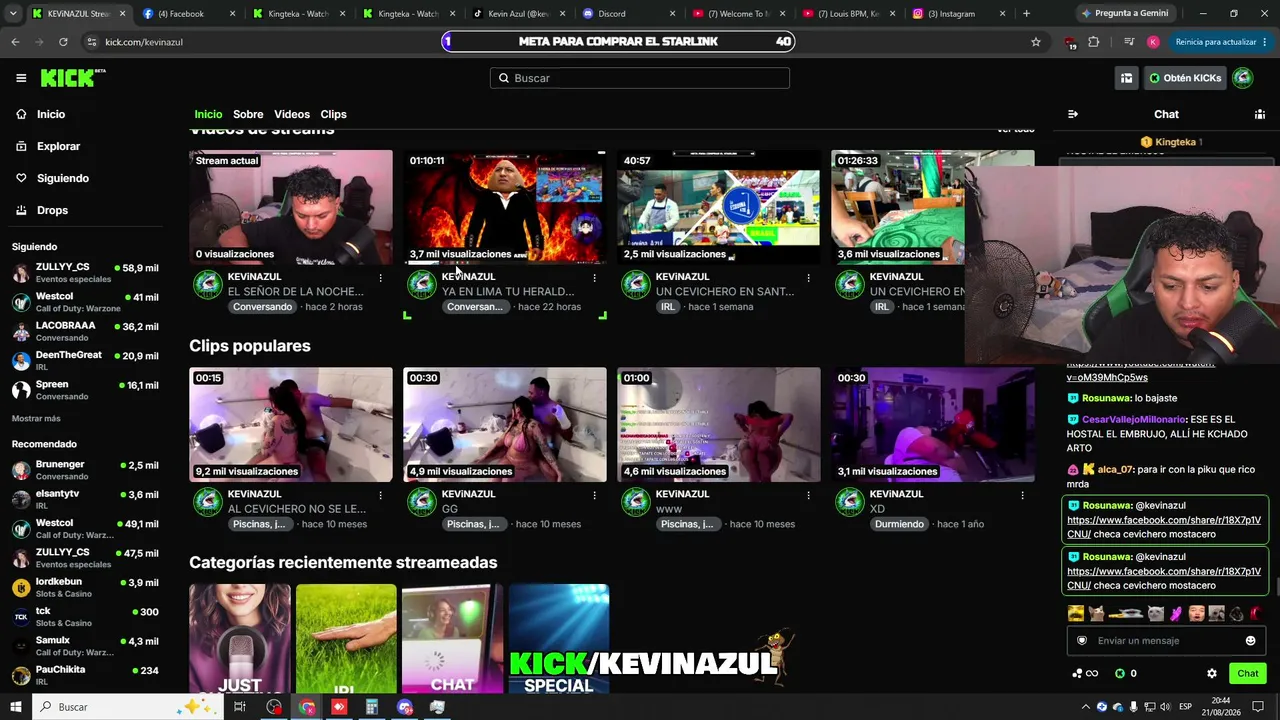The height and width of the screenshot is (720, 1280).
Task: Open the Windows Start menu
Action: click(16, 707)
